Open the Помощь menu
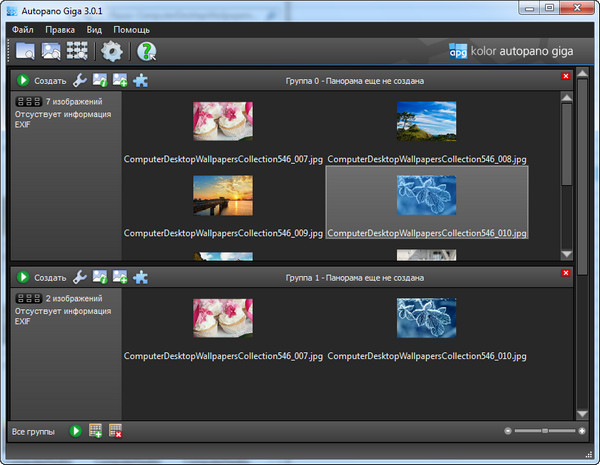 click(131, 30)
